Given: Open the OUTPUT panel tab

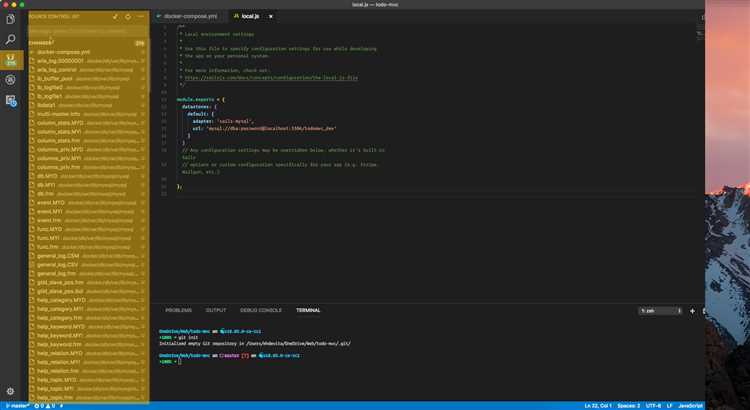Looking at the screenshot, I should click(x=216, y=310).
